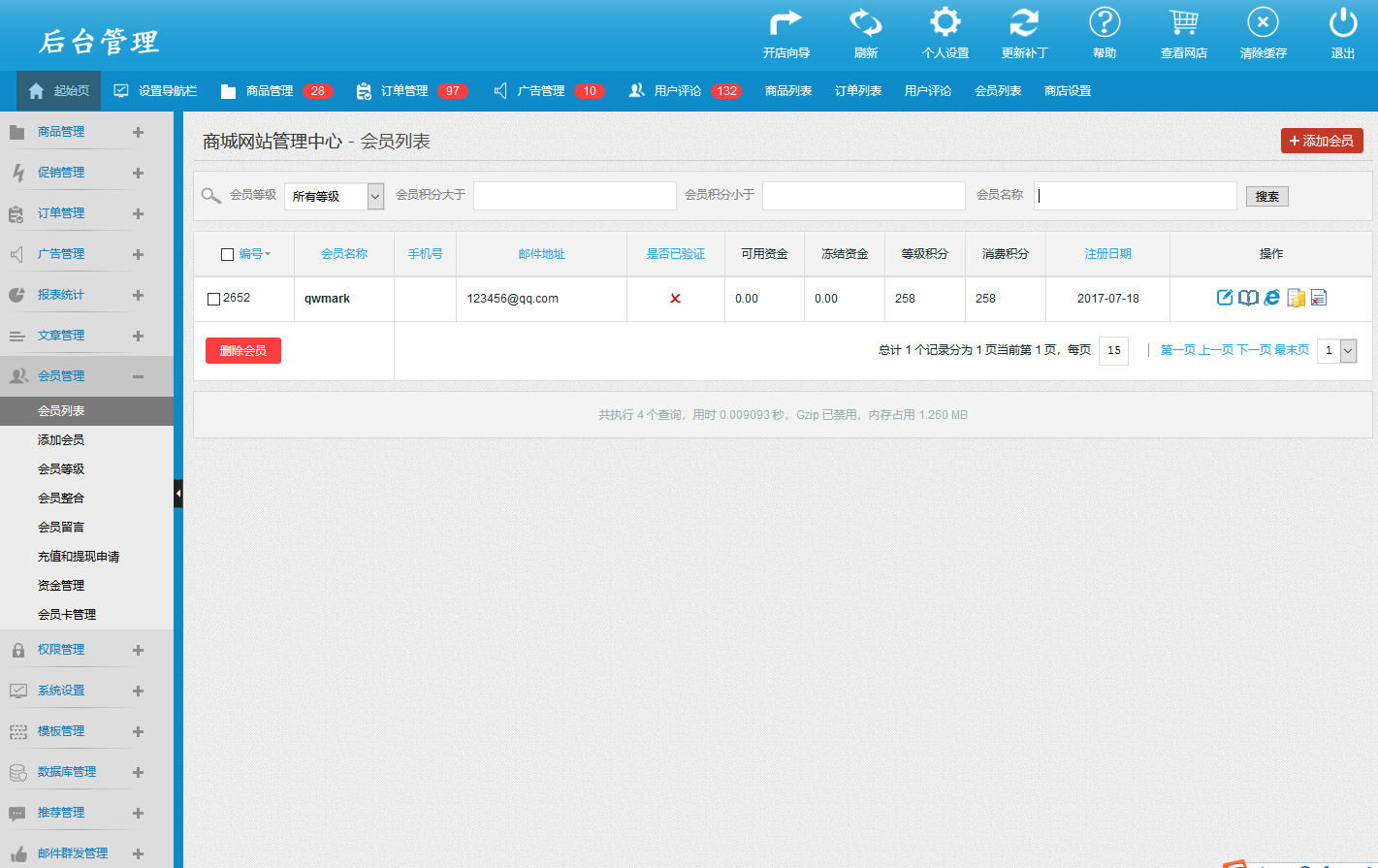Expand 系统设置 in the sidebar

138,691
